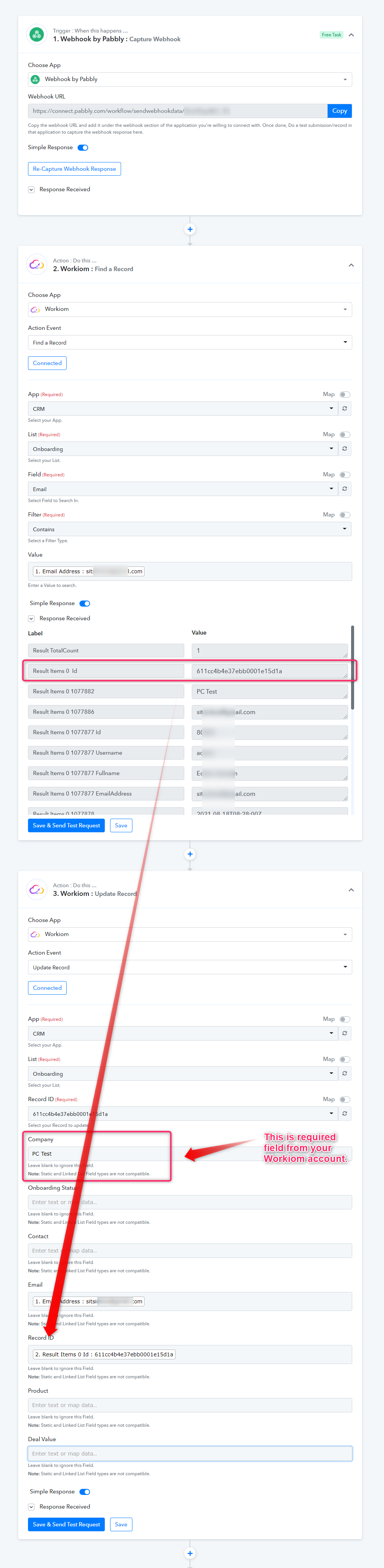Click the Deal Value input field
384x1568 pixels.
click(190, 1453)
